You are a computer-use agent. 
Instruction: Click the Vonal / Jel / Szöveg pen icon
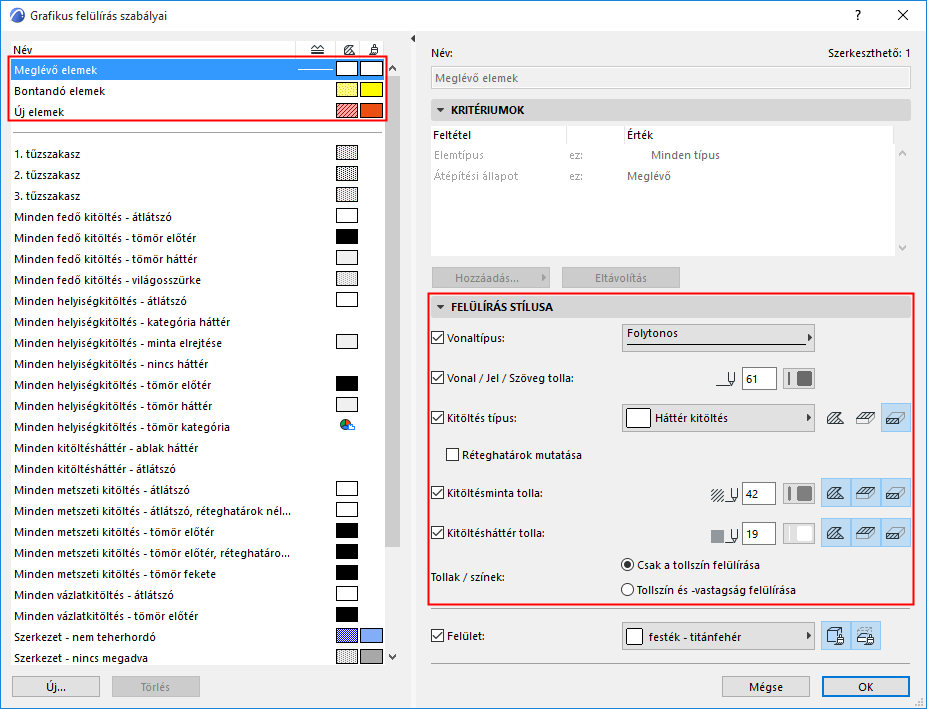coord(727,379)
